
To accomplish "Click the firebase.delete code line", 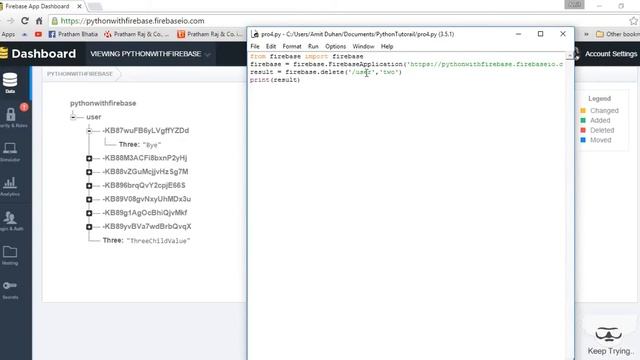I will coord(326,72).
